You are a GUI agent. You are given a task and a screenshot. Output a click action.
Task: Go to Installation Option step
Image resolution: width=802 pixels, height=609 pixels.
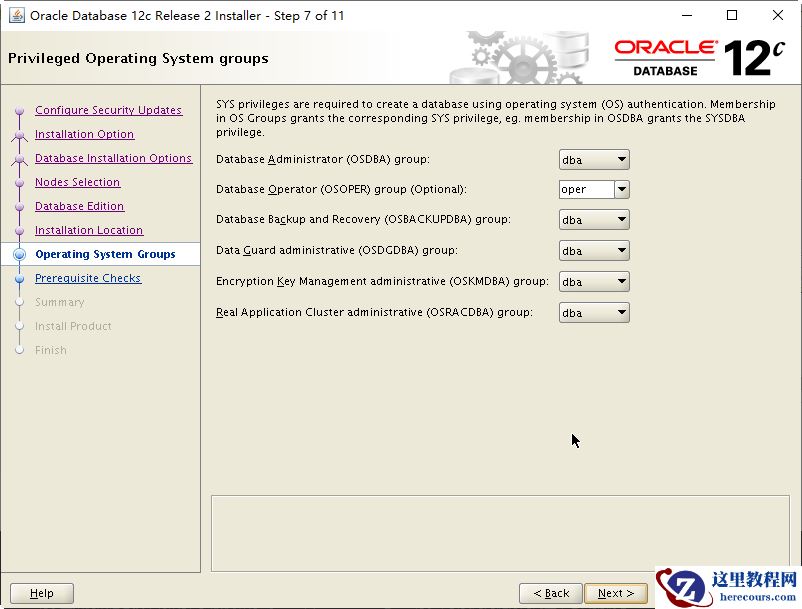pyautogui.click(x=84, y=134)
